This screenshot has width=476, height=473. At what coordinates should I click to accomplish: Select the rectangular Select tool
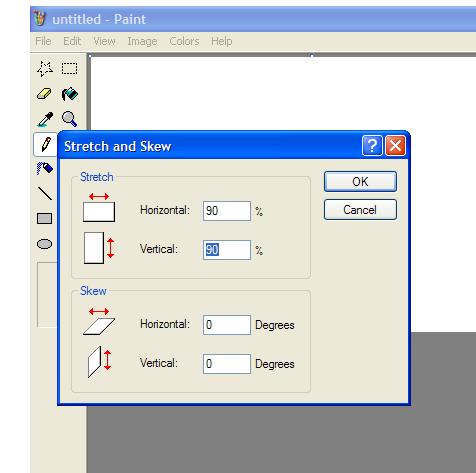pyautogui.click(x=69, y=69)
